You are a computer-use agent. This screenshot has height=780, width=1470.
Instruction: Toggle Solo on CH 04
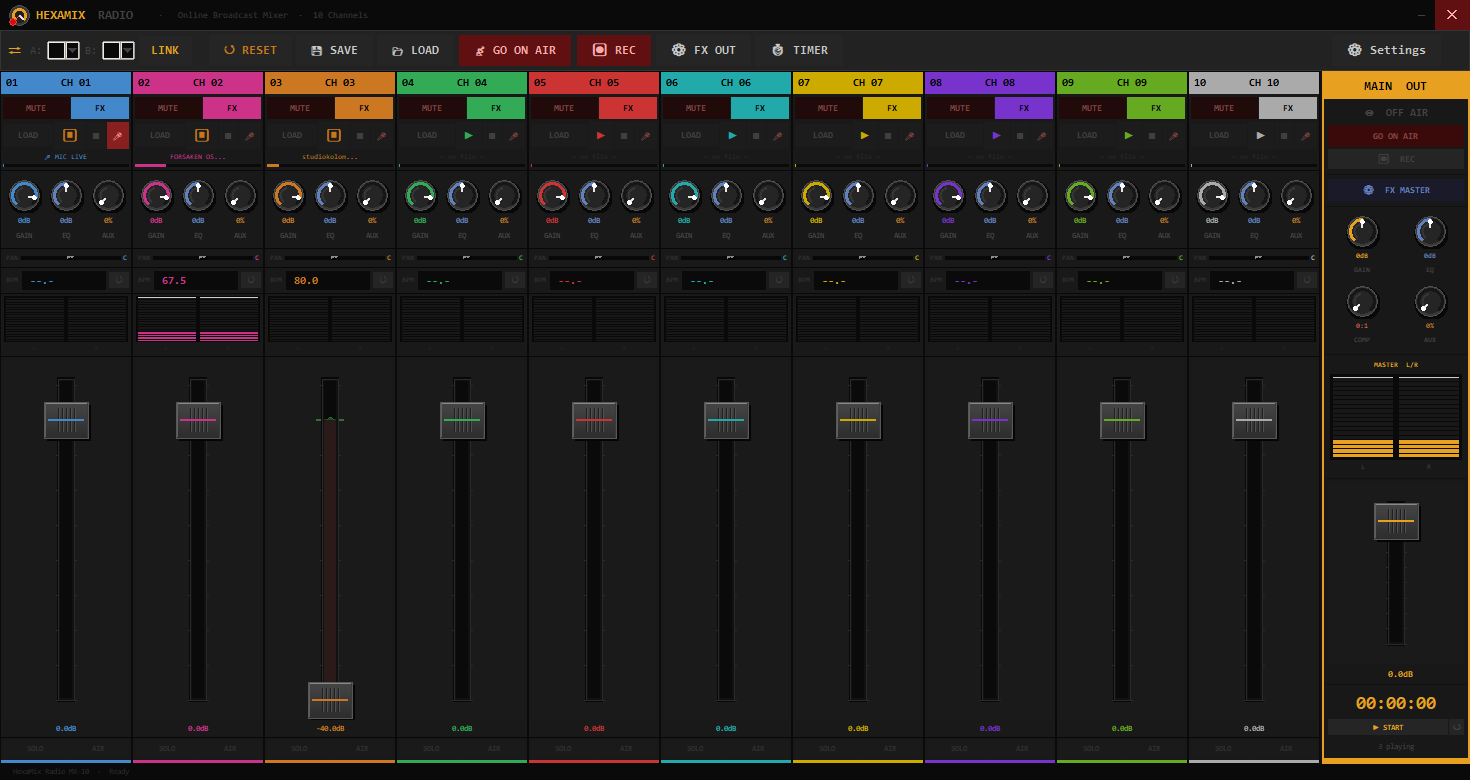pyautogui.click(x=431, y=748)
